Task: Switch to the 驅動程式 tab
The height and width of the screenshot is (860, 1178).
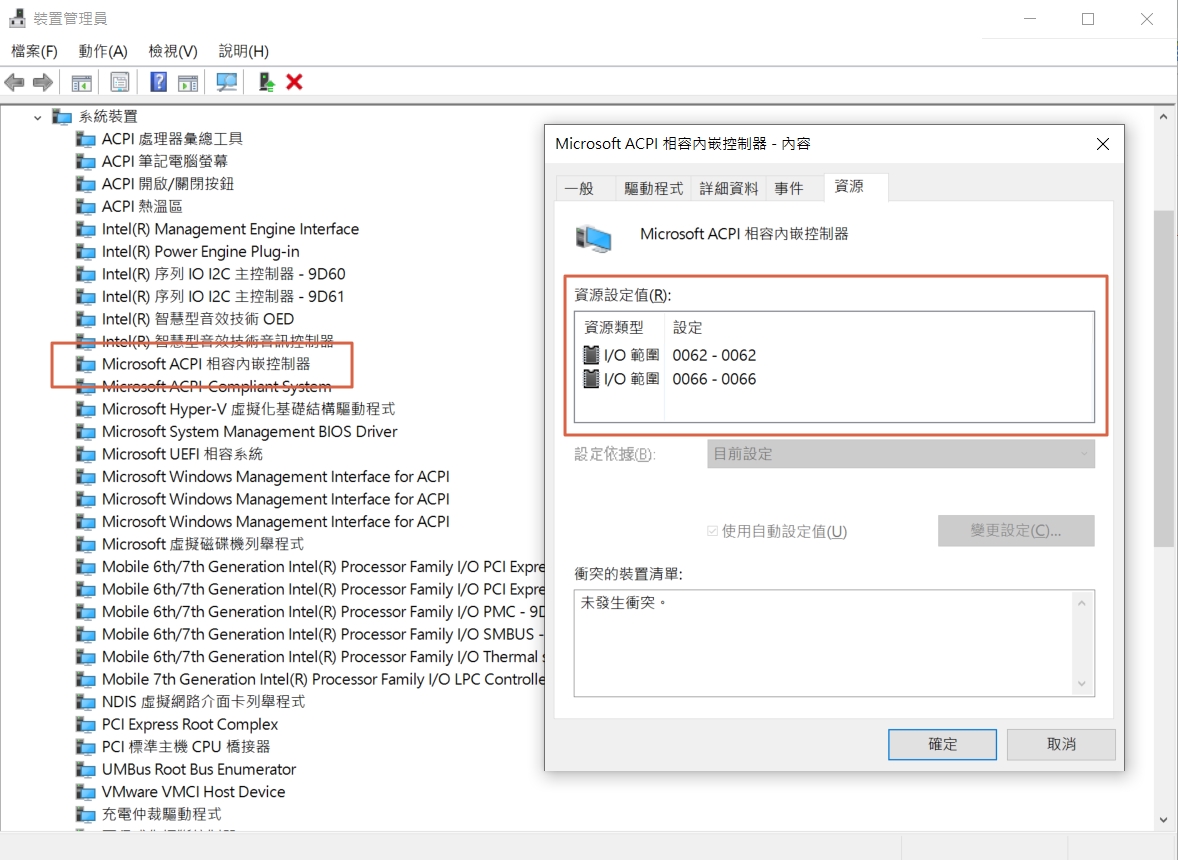Action: pos(654,187)
